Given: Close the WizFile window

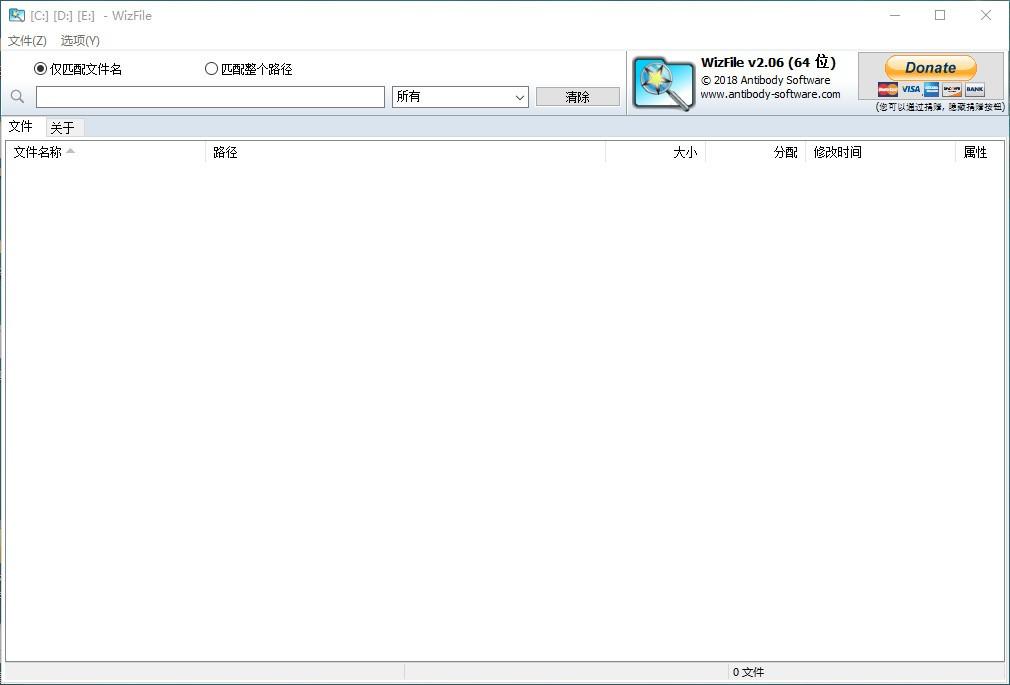Looking at the screenshot, I should coord(986,15).
